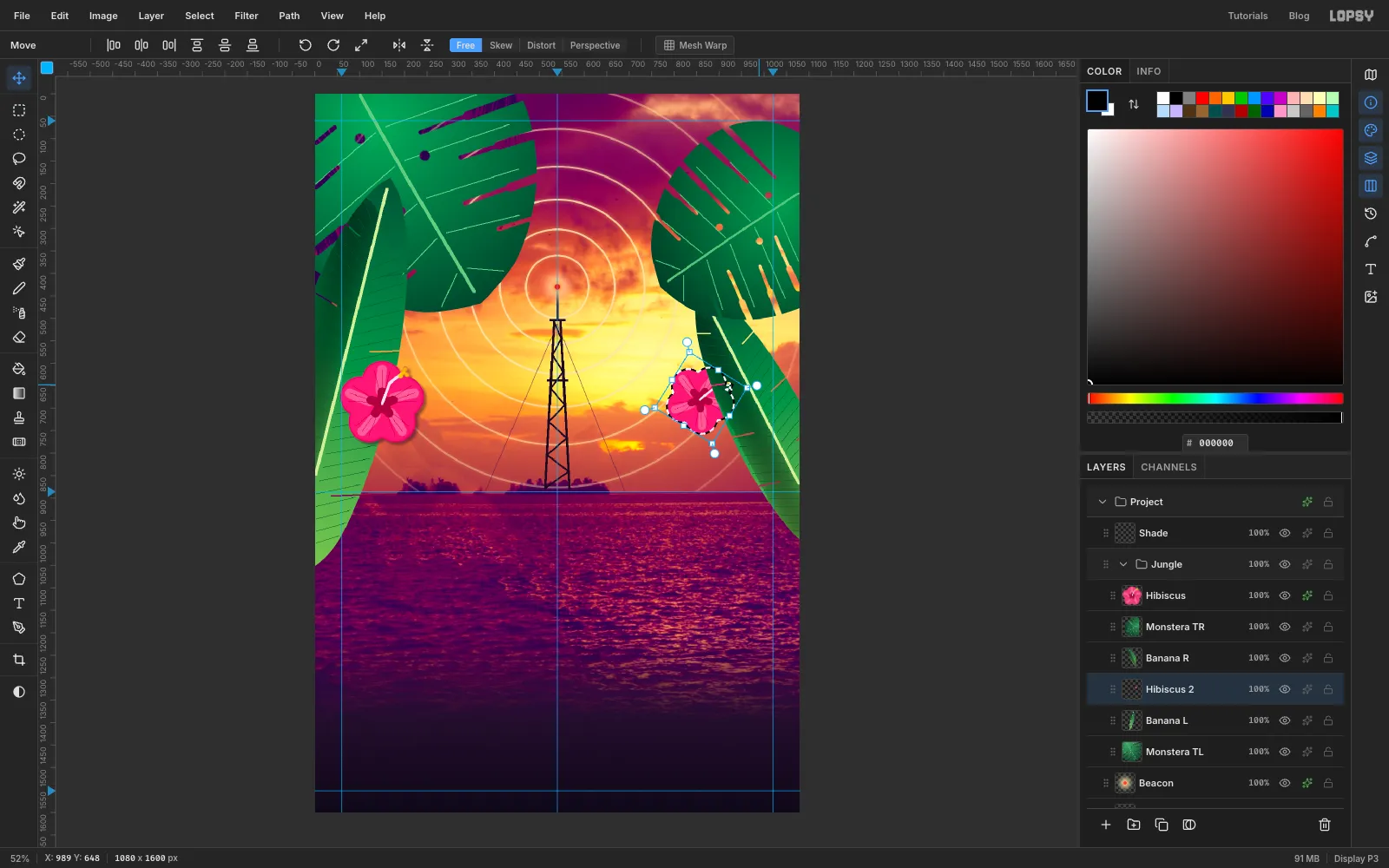This screenshot has height=868, width=1389.
Task: Swap foreground and background colors
Action: [x=1134, y=104]
